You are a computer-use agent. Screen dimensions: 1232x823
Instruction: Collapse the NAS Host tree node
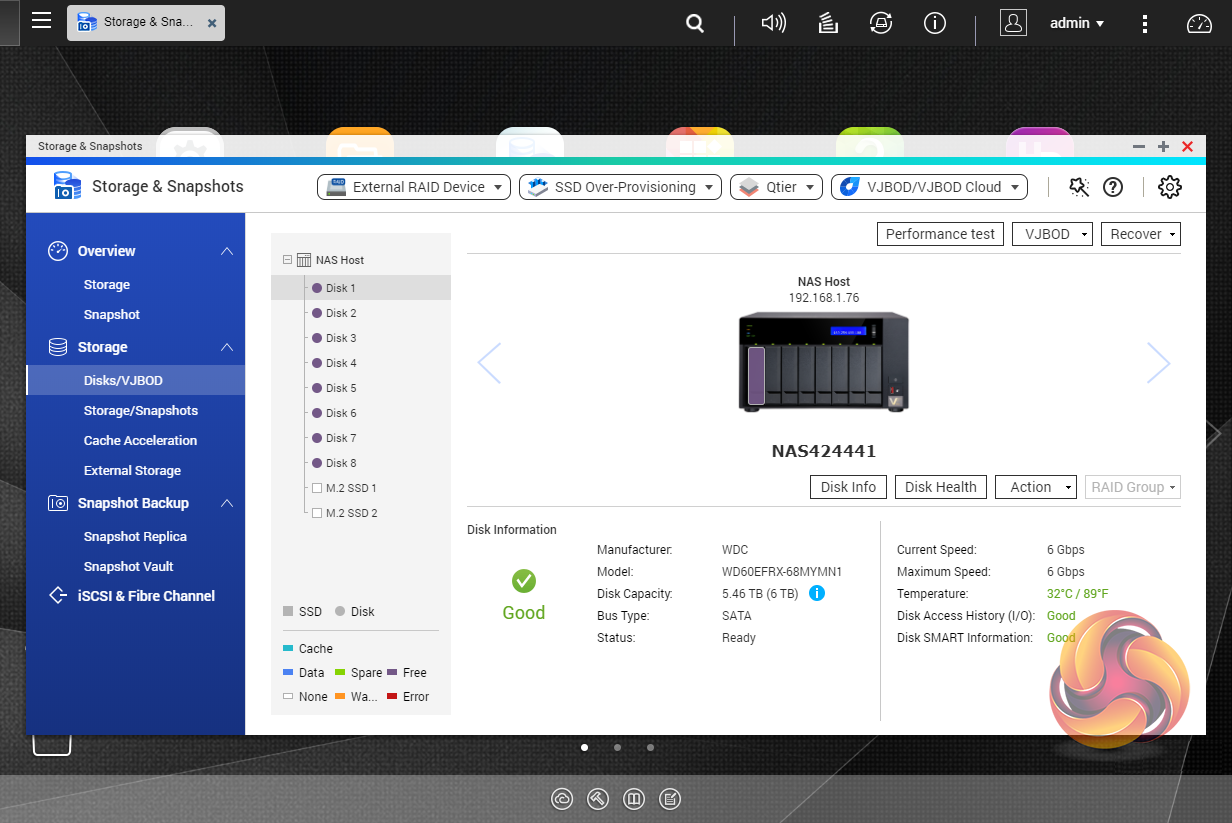pos(287,260)
